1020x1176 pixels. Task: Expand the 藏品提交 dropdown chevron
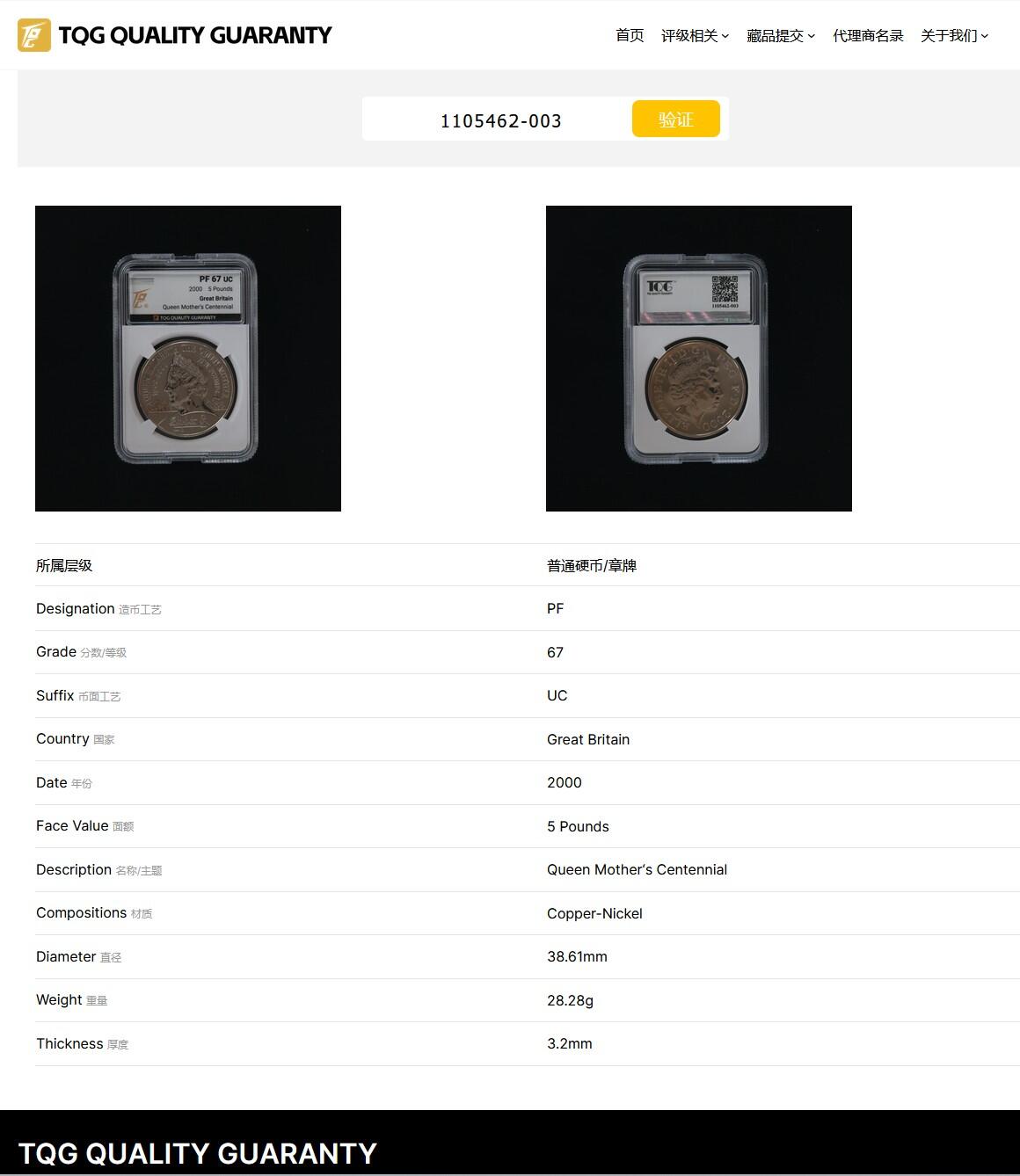coord(812,36)
